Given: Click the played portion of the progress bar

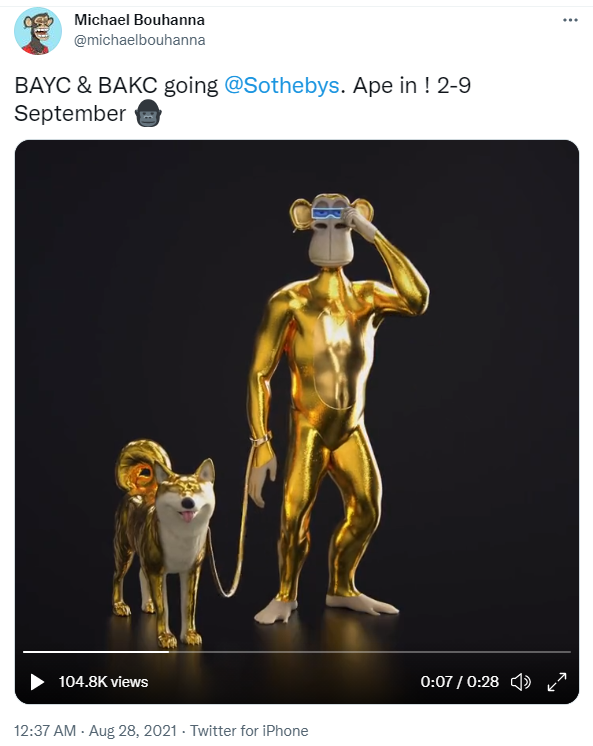Looking at the screenshot, I should (96, 652).
